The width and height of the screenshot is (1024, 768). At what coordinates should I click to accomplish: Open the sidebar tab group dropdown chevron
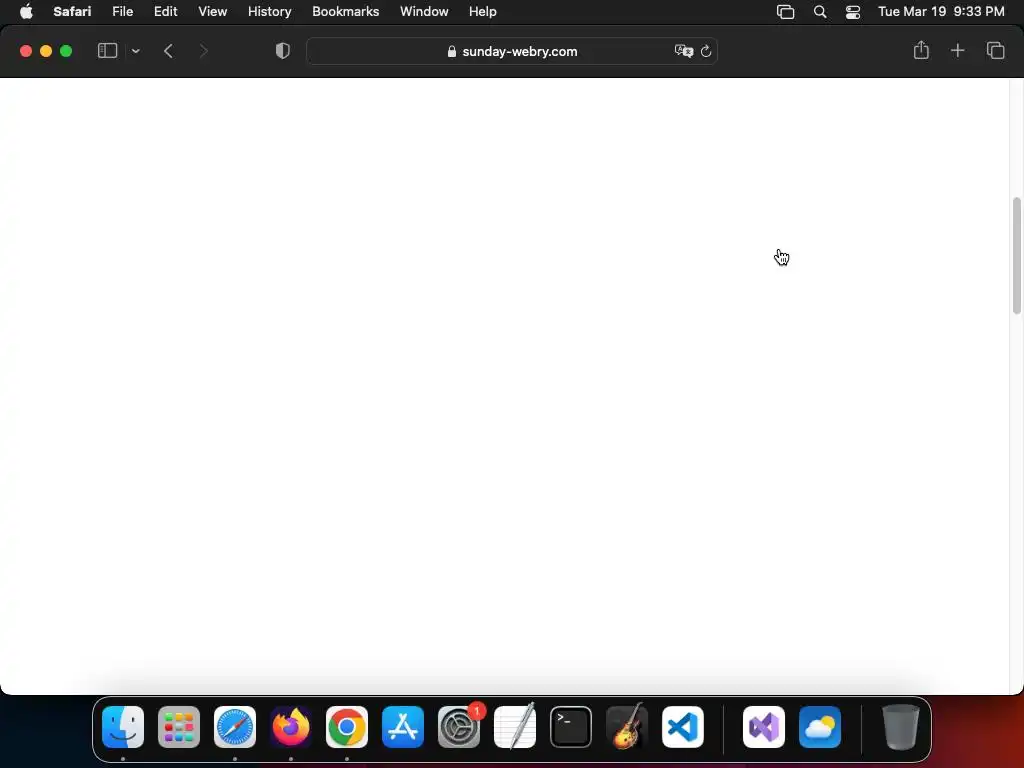[x=135, y=51]
